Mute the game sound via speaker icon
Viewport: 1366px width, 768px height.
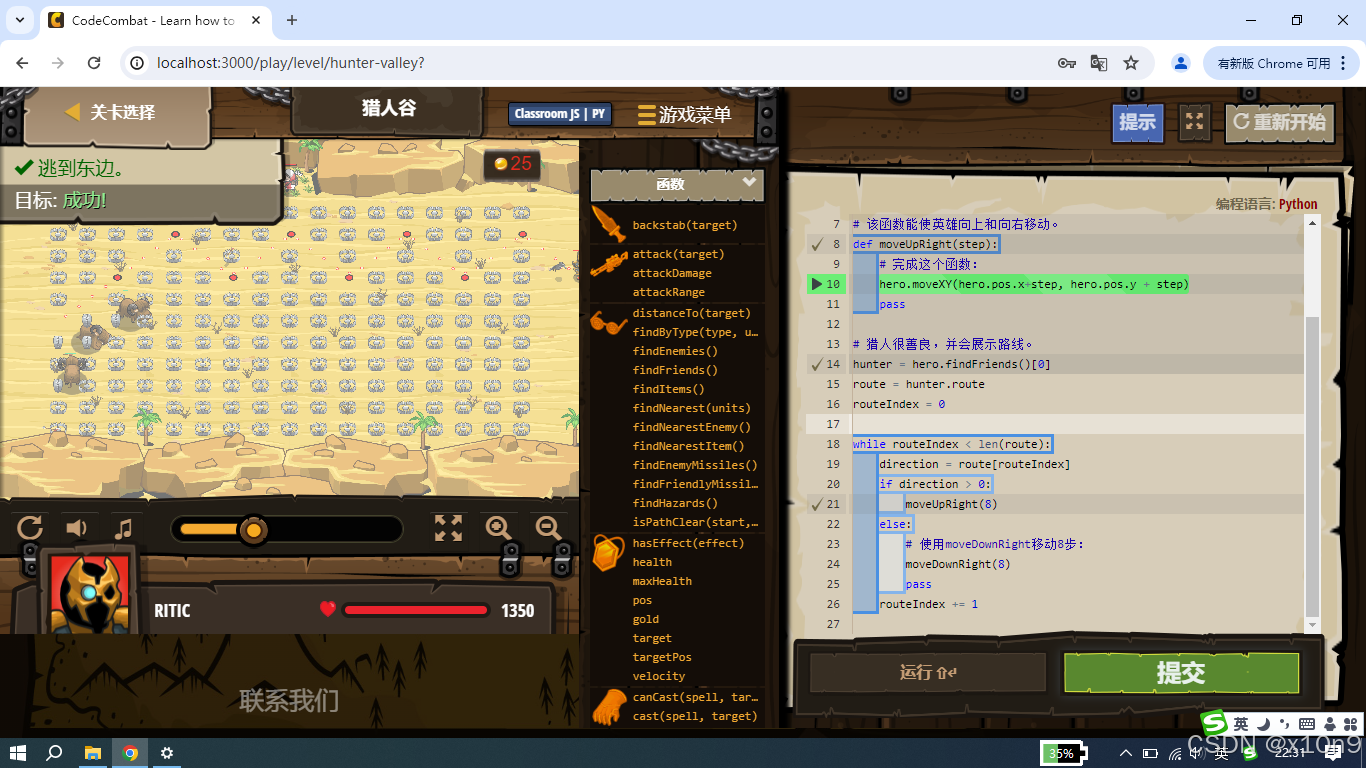point(76,528)
